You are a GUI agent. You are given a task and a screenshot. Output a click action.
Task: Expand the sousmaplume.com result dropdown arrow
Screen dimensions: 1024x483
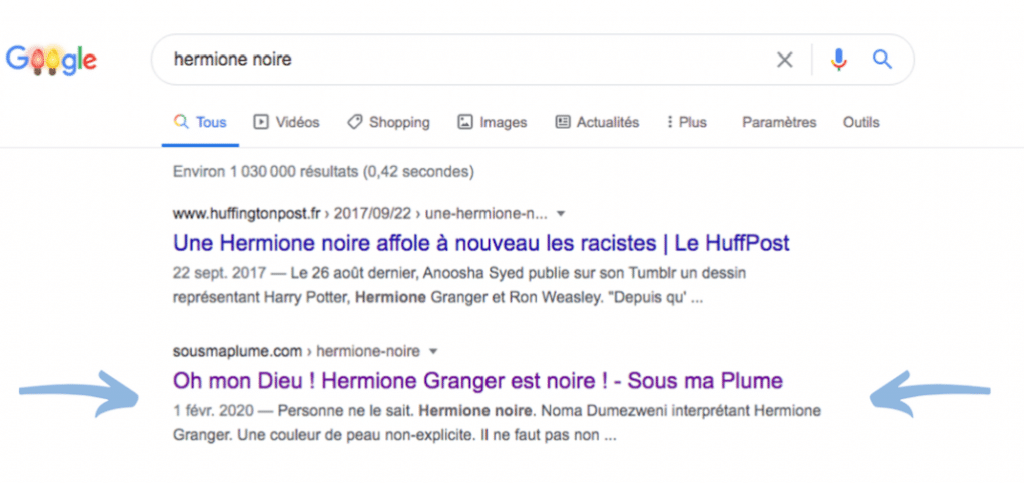tap(433, 351)
